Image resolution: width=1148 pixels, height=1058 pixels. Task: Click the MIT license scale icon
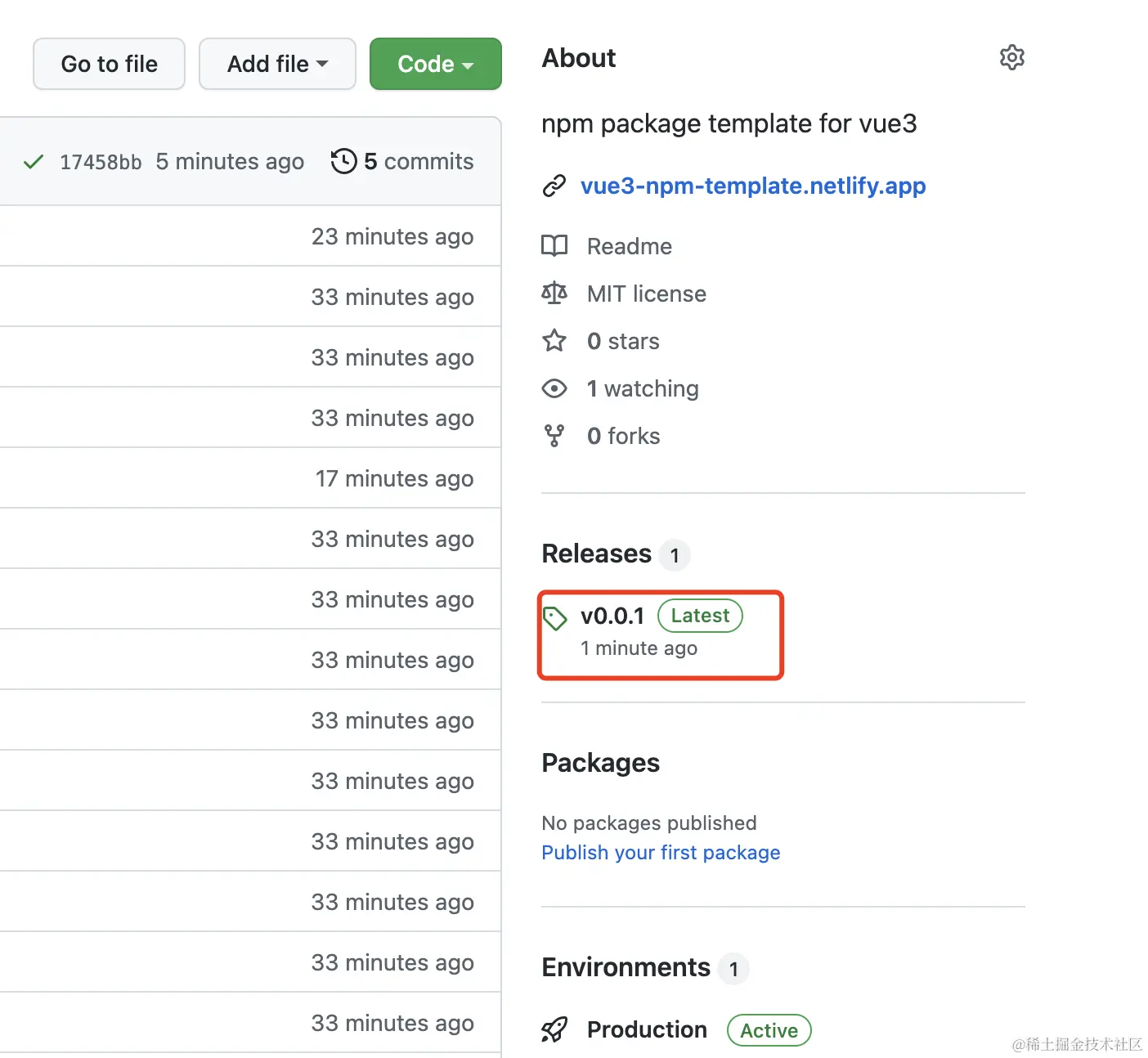click(x=554, y=294)
